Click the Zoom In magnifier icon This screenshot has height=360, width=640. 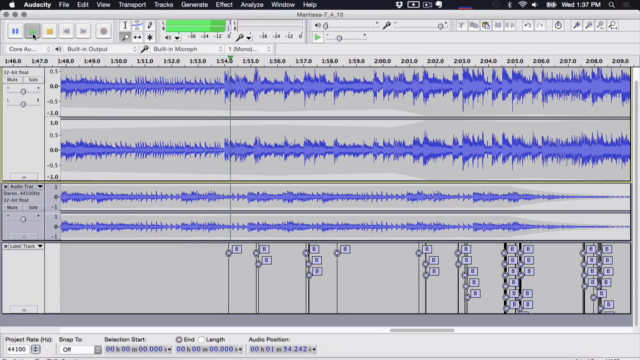click(x=576, y=25)
